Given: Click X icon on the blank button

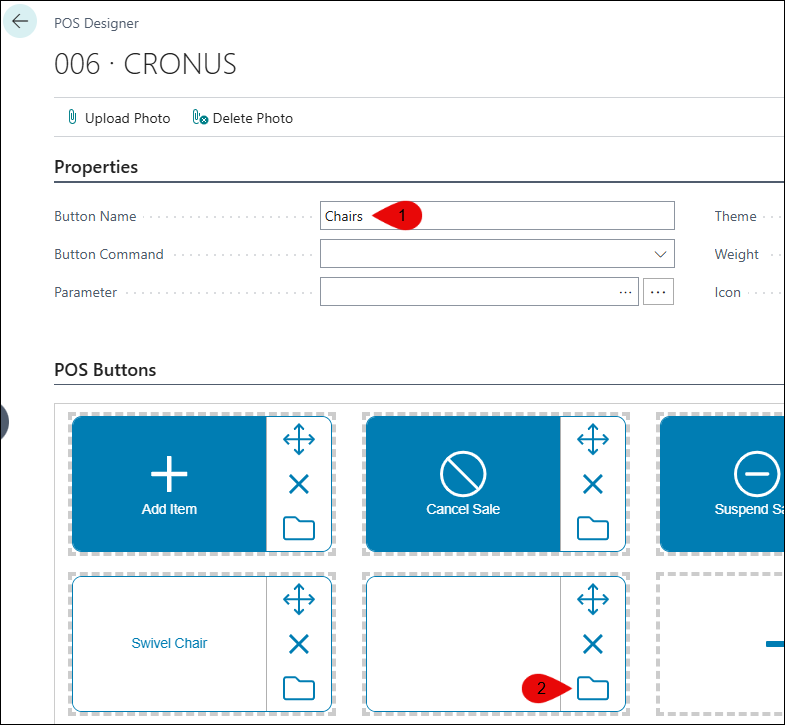Looking at the screenshot, I should coord(593,644).
